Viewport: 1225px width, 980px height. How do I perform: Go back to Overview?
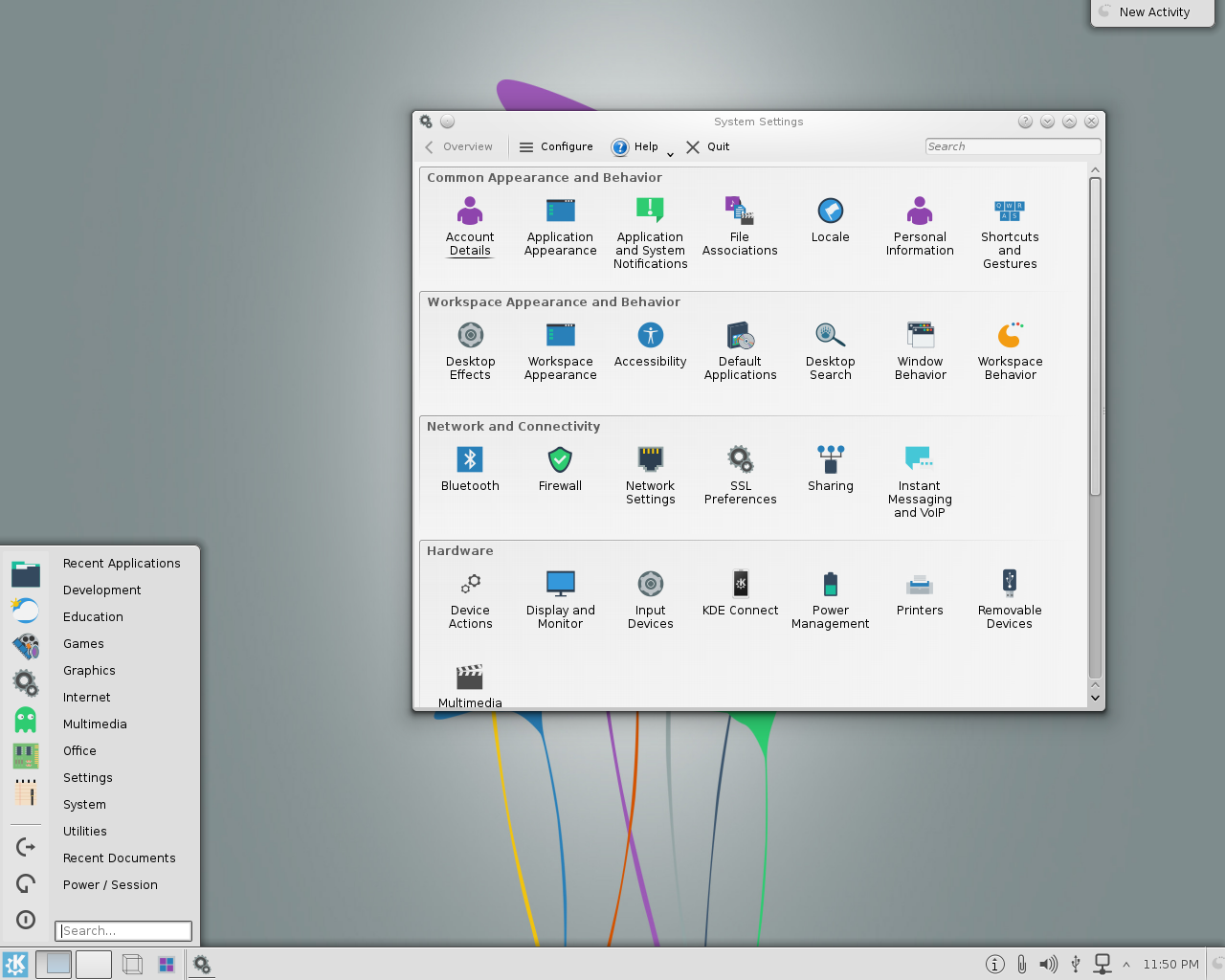pos(458,147)
